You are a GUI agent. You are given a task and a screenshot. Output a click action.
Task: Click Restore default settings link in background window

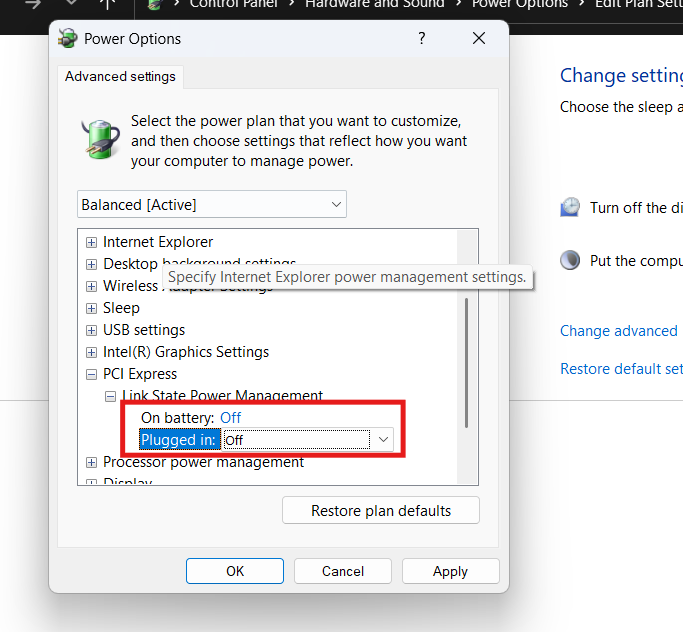pyautogui.click(x=621, y=369)
